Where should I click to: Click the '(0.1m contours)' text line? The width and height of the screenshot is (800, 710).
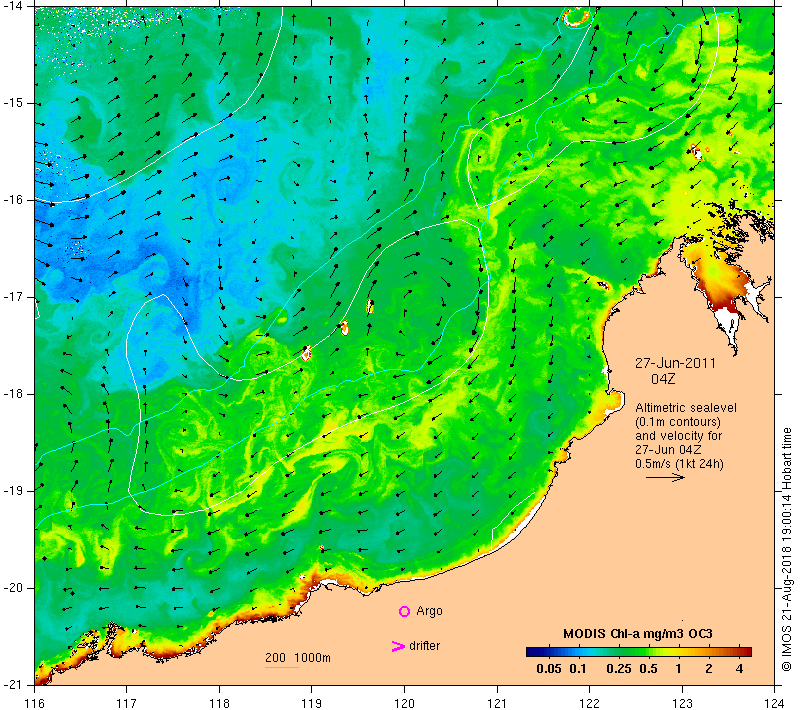click(x=678, y=422)
